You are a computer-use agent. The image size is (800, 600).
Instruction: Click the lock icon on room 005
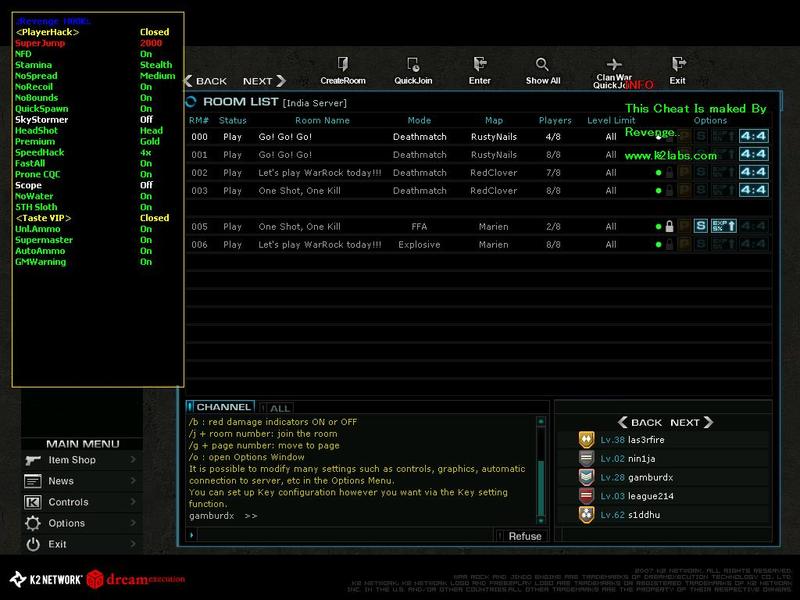670,227
